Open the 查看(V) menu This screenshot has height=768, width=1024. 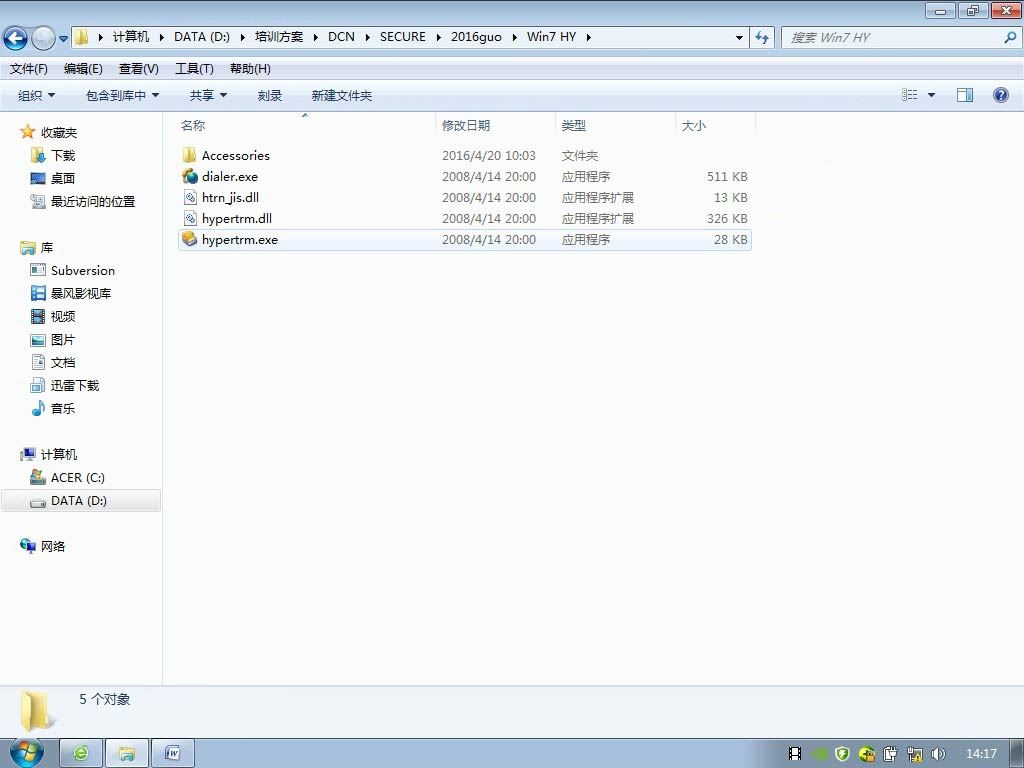pyautogui.click(x=138, y=69)
